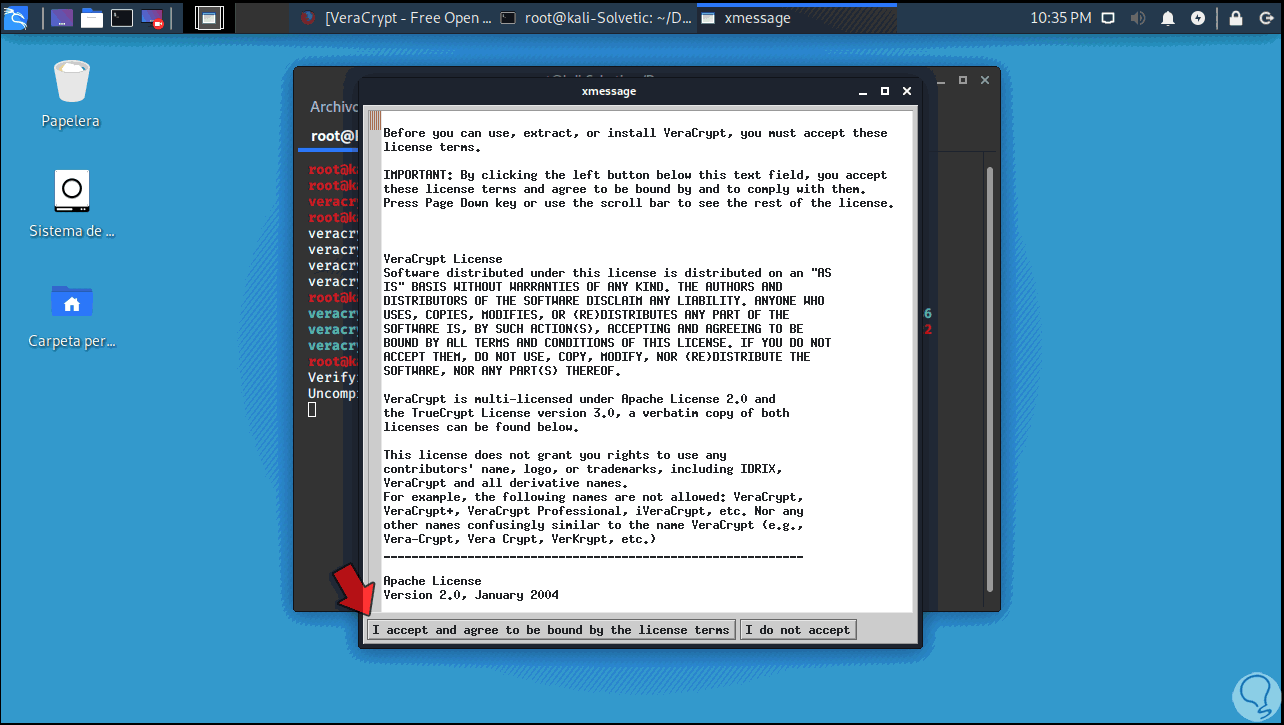Click the show desktop panel launcher
This screenshot has width=1284, height=725.
(x=62, y=17)
